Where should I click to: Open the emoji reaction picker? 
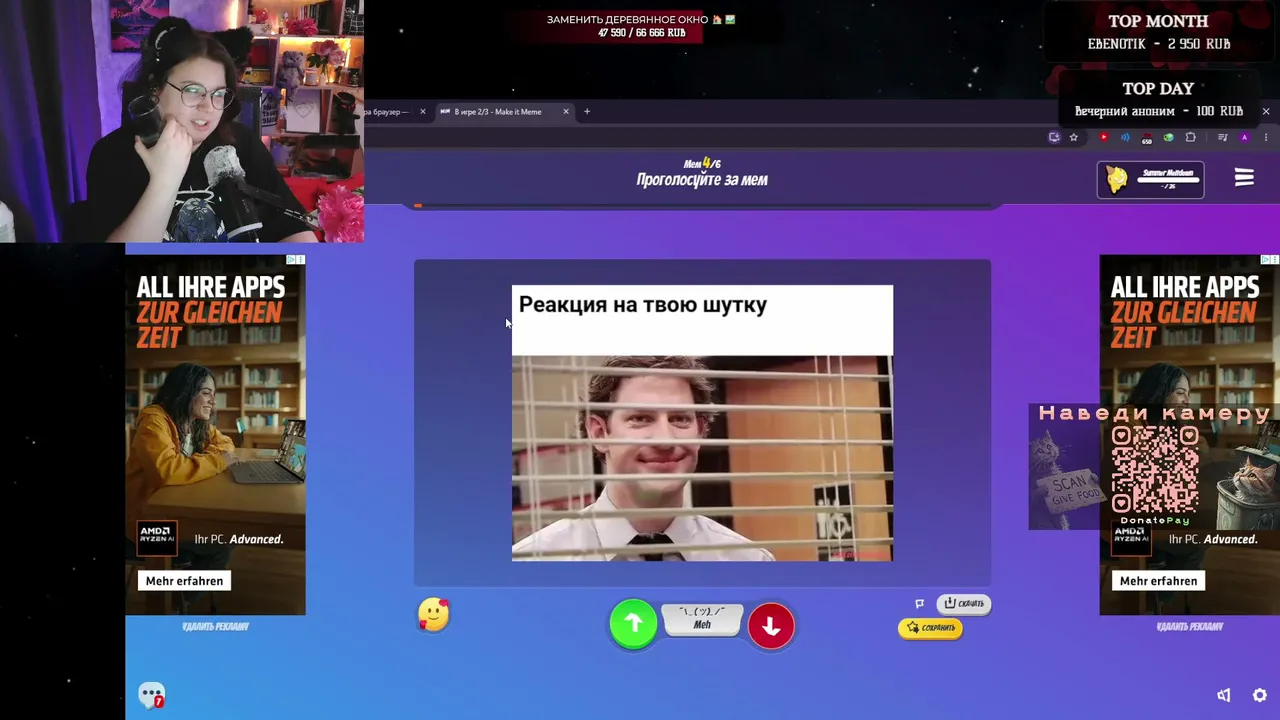point(434,615)
